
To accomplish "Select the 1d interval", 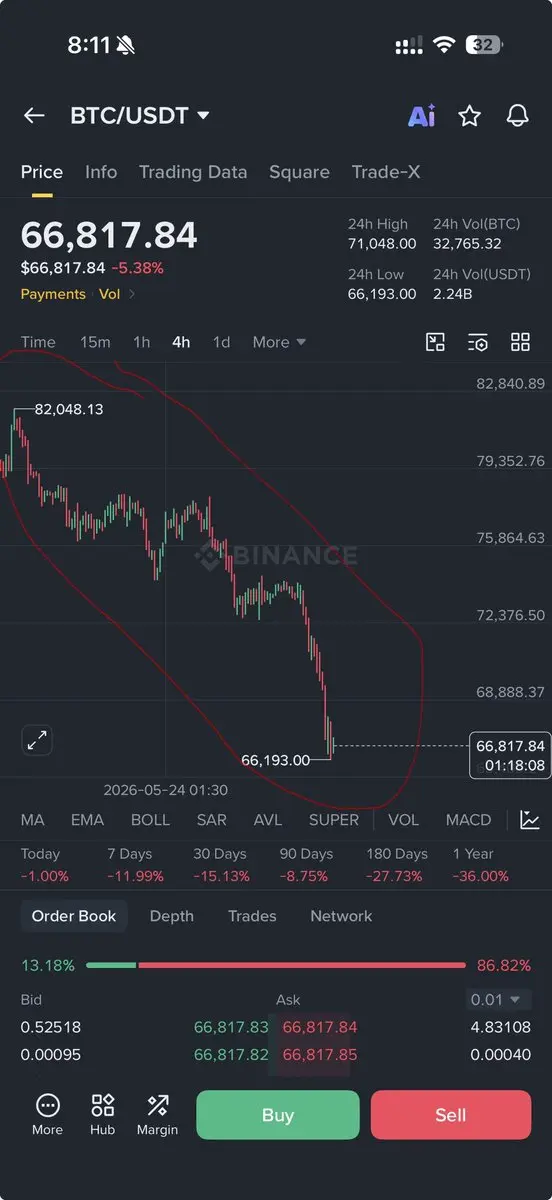I will (x=221, y=342).
